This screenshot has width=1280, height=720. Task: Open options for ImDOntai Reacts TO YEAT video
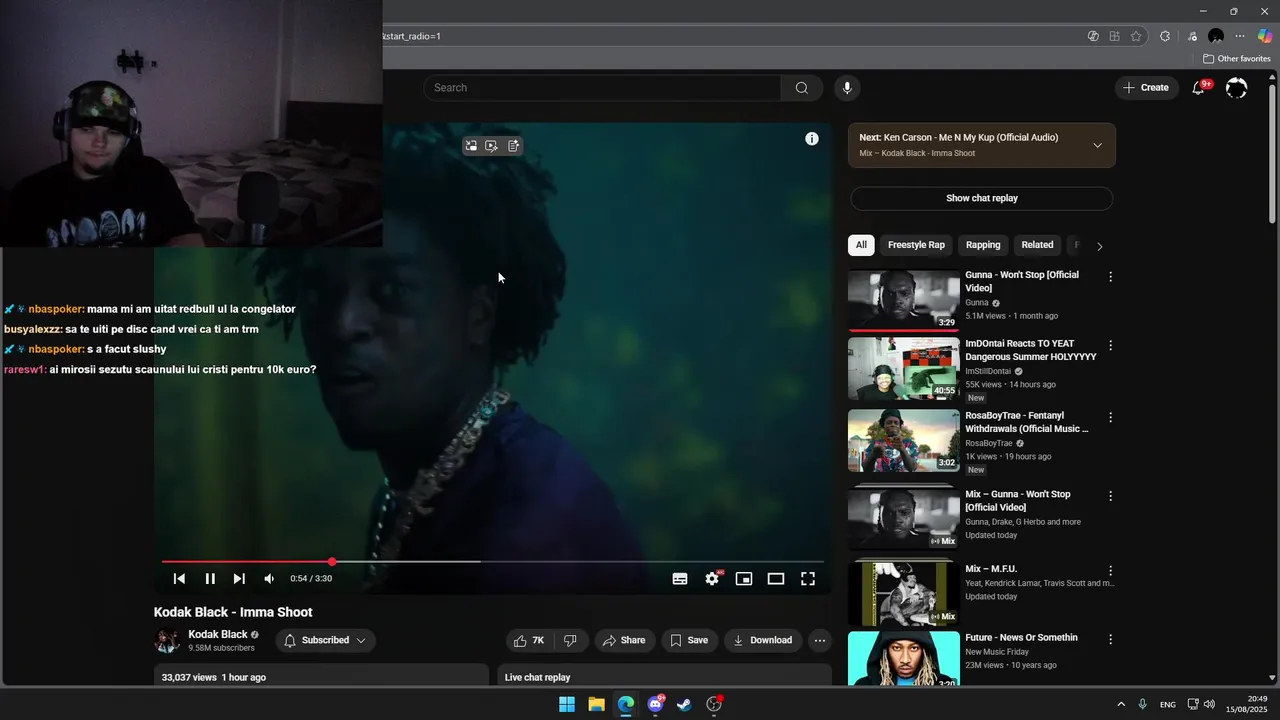tap(1110, 346)
